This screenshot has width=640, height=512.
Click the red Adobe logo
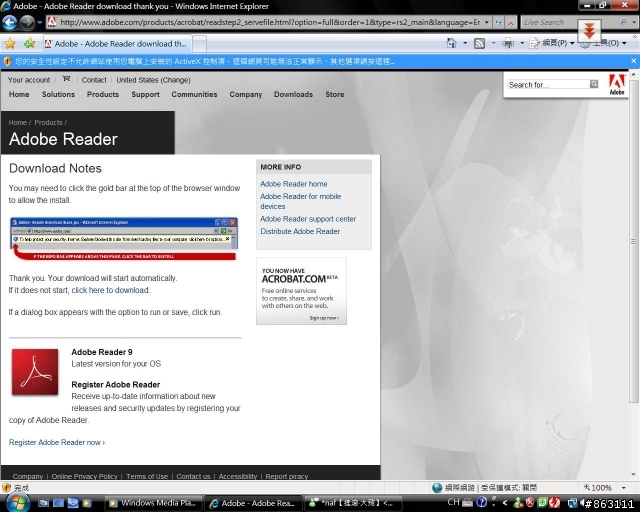617,85
